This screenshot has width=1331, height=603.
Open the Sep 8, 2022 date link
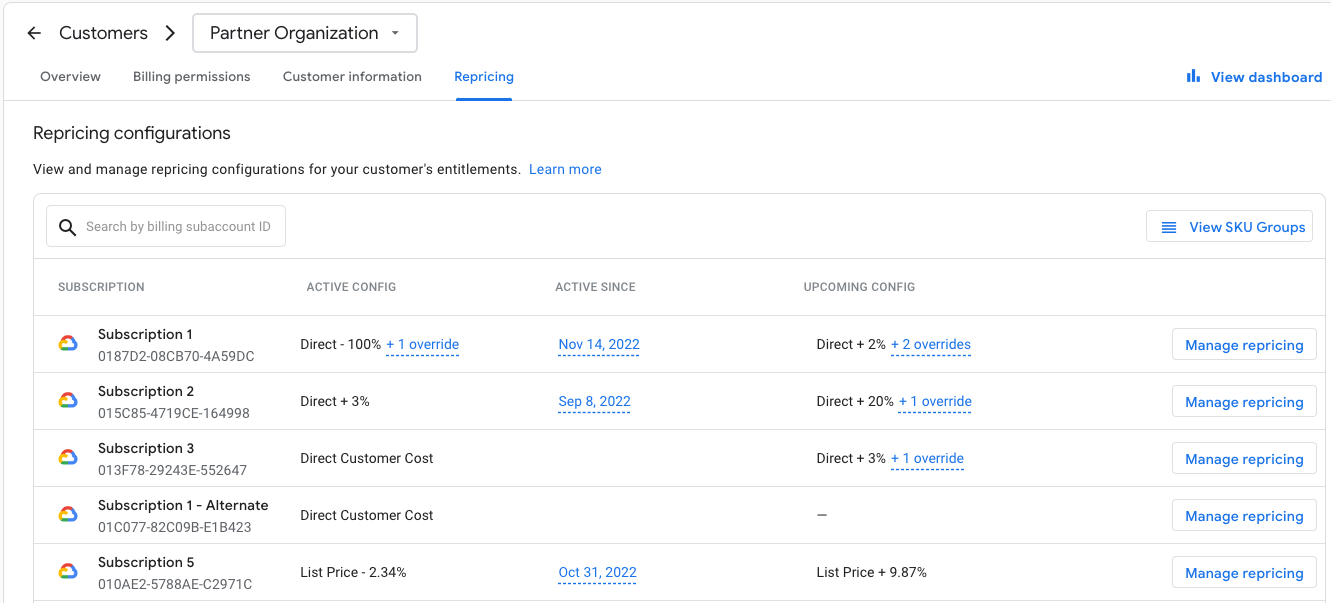594,401
